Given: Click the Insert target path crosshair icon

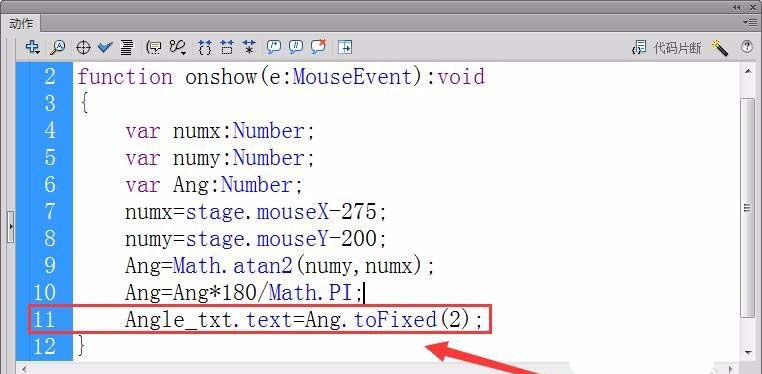Looking at the screenshot, I should click(x=84, y=48).
